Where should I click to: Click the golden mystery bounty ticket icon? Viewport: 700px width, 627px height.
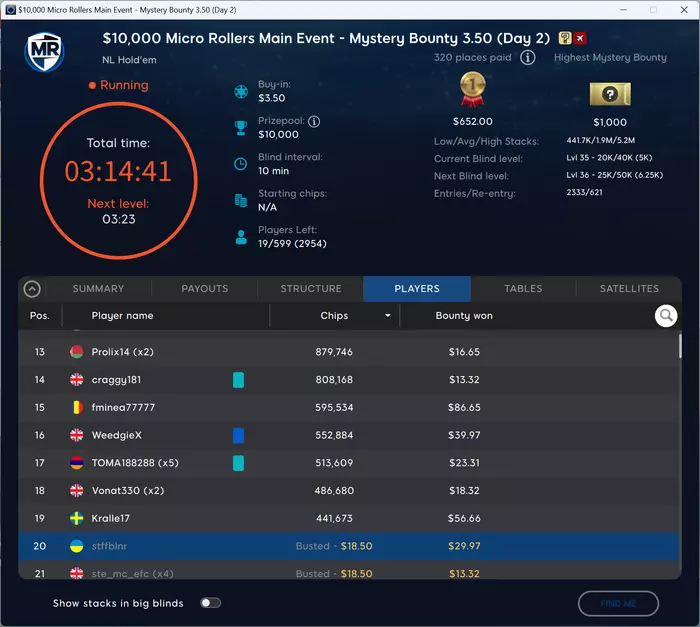coord(610,94)
